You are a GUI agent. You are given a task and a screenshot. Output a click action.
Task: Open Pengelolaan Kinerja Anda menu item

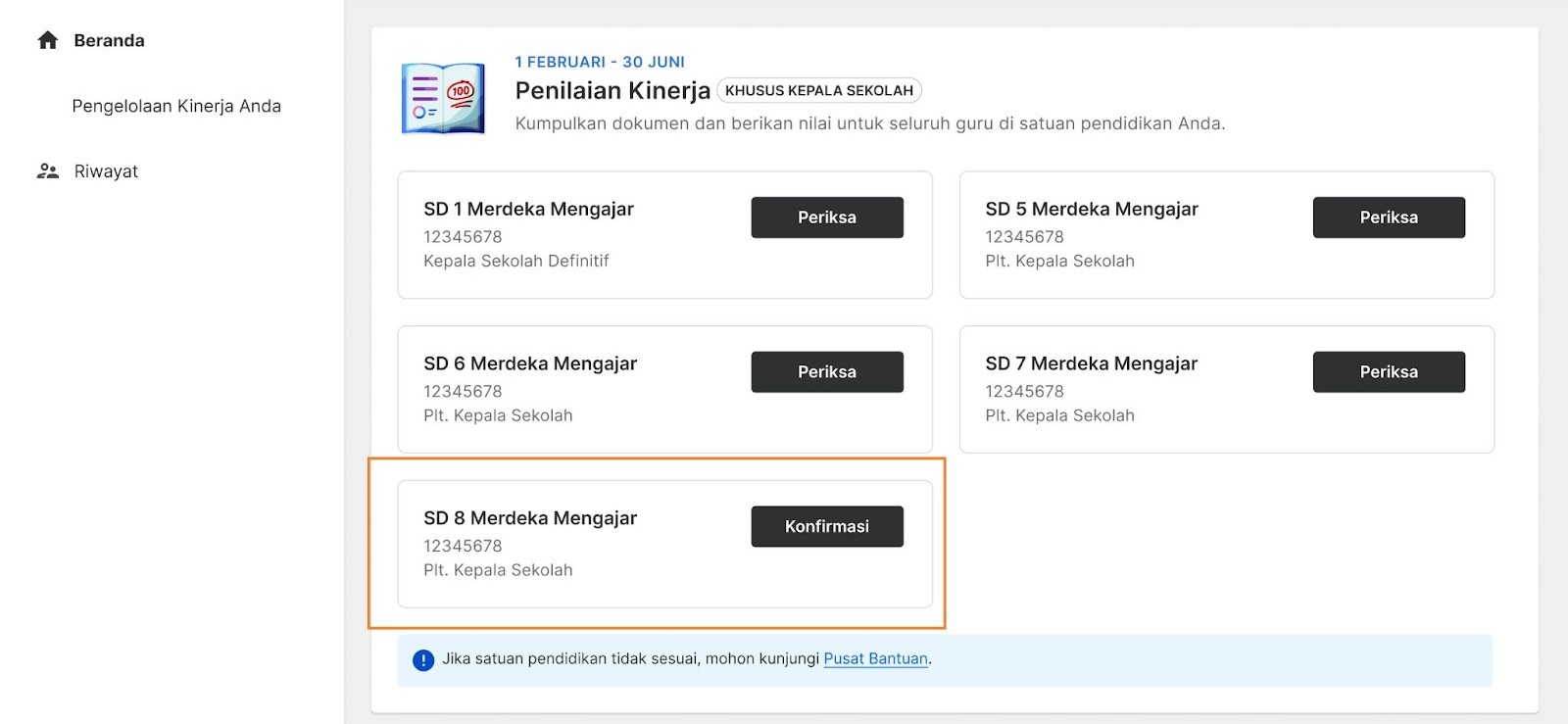pyautogui.click(x=176, y=106)
